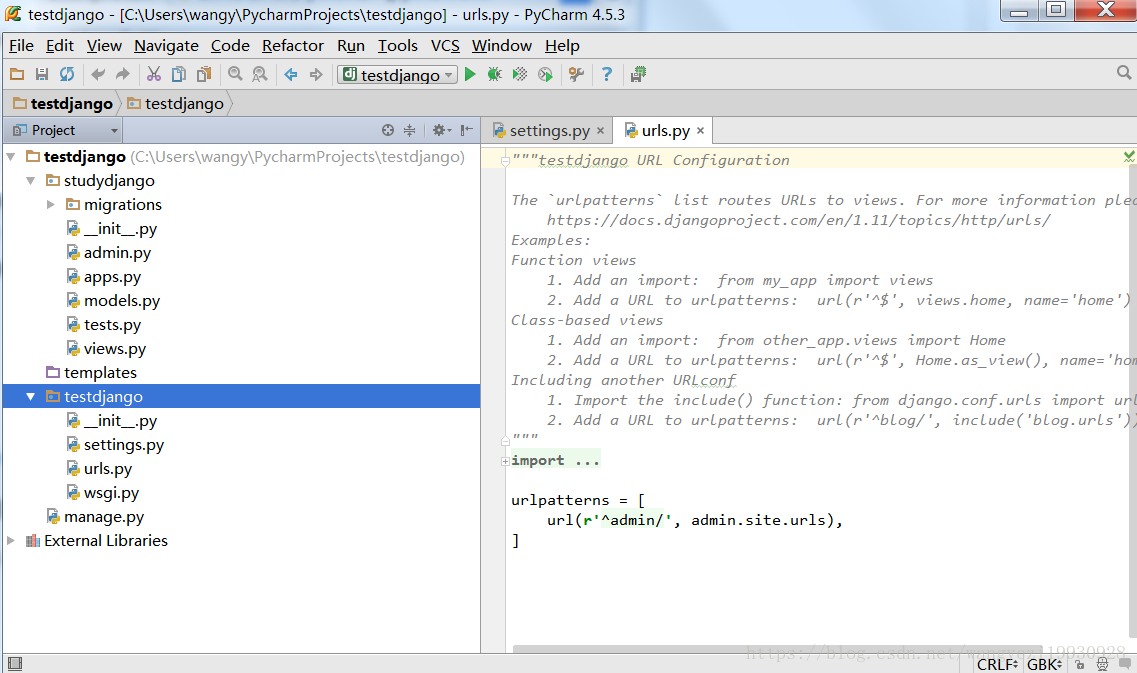
Task: Click Hector inspector icon in status bar
Action: (x=1102, y=664)
